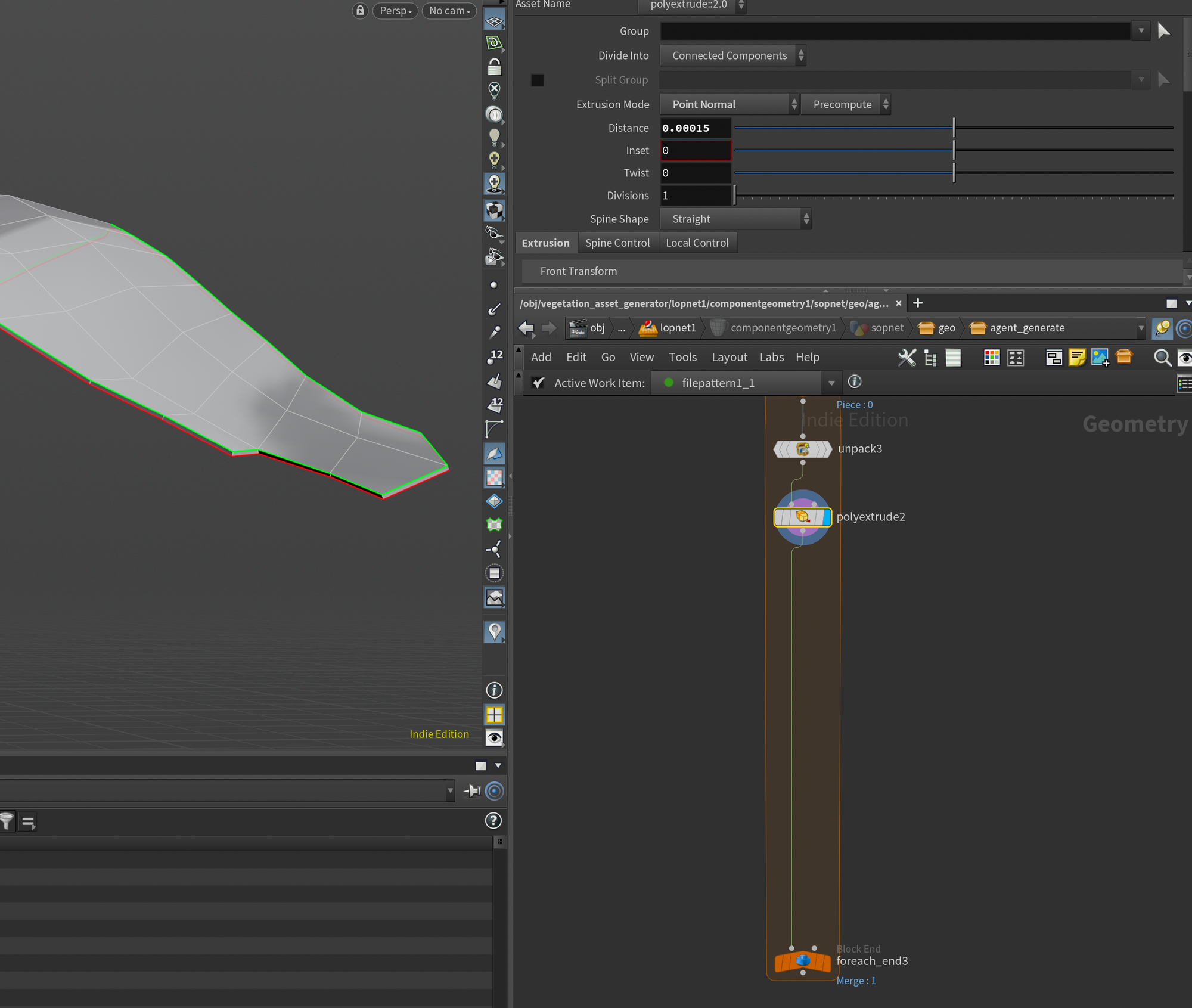Click the back arrow in network path bar
1192x1008 pixels.
526,328
